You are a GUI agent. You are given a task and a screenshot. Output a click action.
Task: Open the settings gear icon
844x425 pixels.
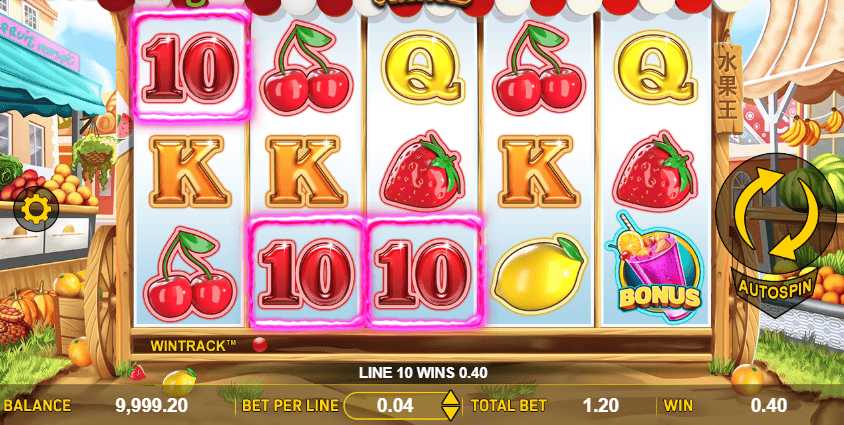[x=36, y=209]
